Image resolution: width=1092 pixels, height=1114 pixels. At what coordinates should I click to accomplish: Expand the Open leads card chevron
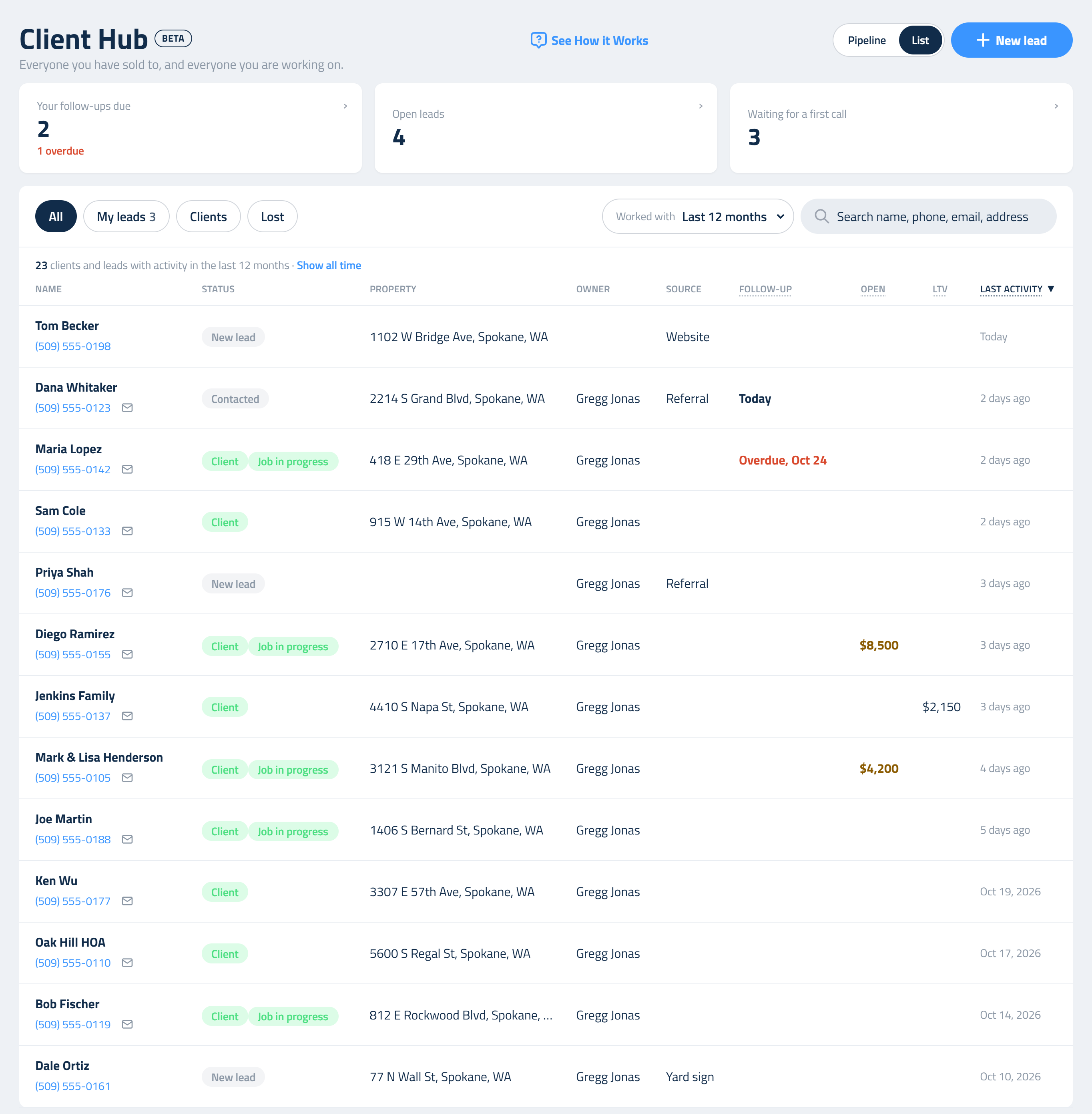point(700,106)
